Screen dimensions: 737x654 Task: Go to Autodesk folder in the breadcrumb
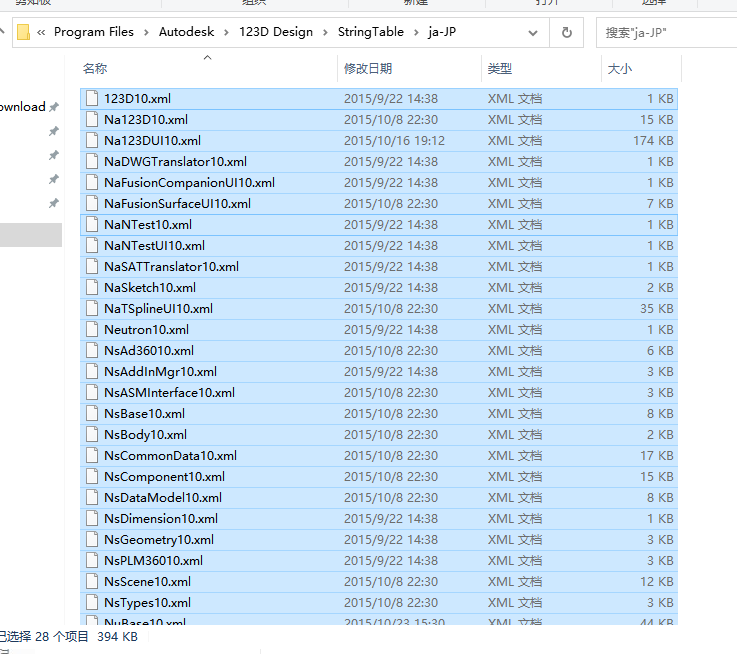187,32
